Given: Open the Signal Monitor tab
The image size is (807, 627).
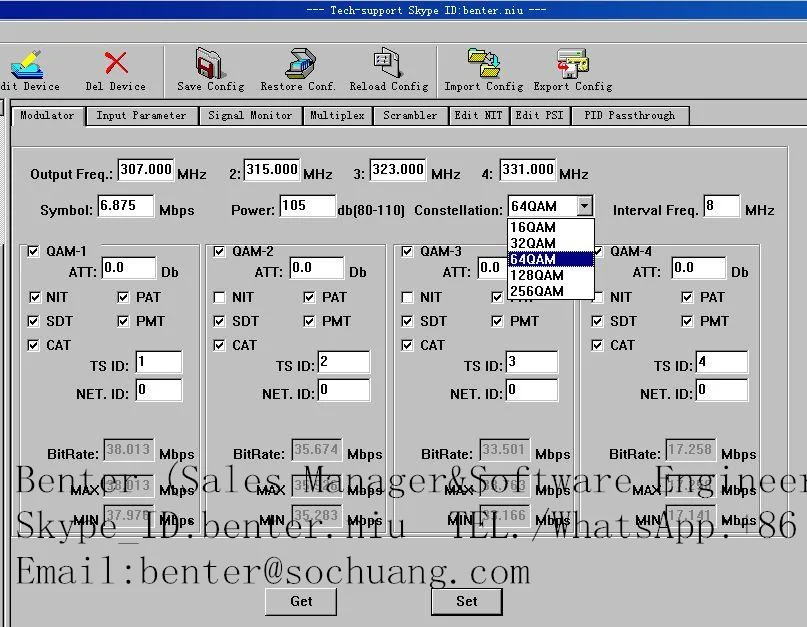Looking at the screenshot, I should [x=250, y=115].
